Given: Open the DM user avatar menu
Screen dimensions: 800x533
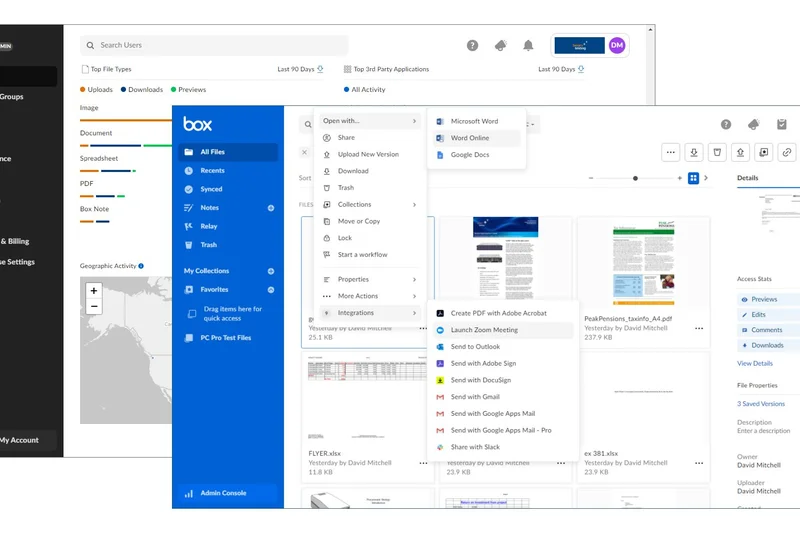Looking at the screenshot, I should pos(617,45).
